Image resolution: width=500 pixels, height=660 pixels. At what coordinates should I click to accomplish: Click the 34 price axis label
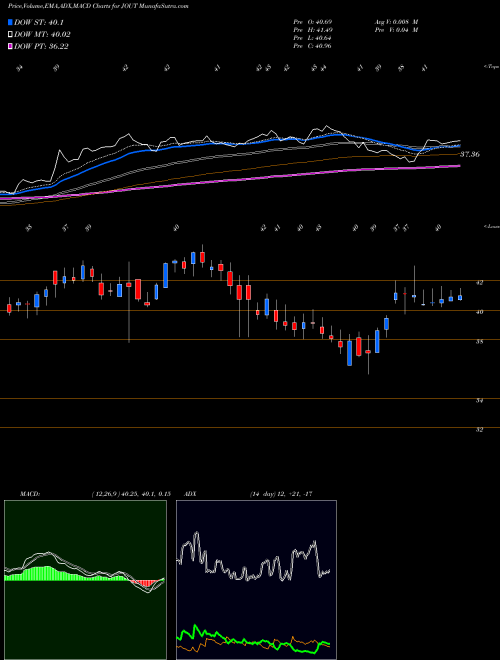tap(479, 400)
